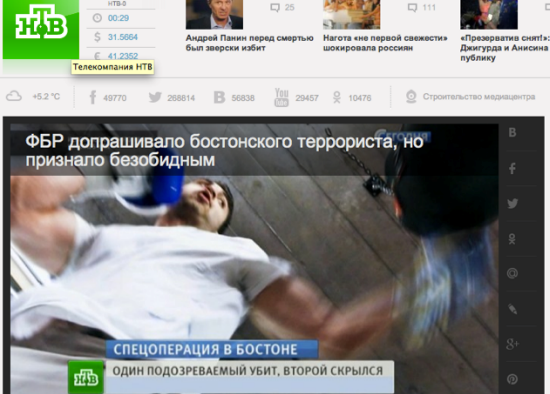Open the Twitter counter showing 268814

pyautogui.click(x=172, y=98)
